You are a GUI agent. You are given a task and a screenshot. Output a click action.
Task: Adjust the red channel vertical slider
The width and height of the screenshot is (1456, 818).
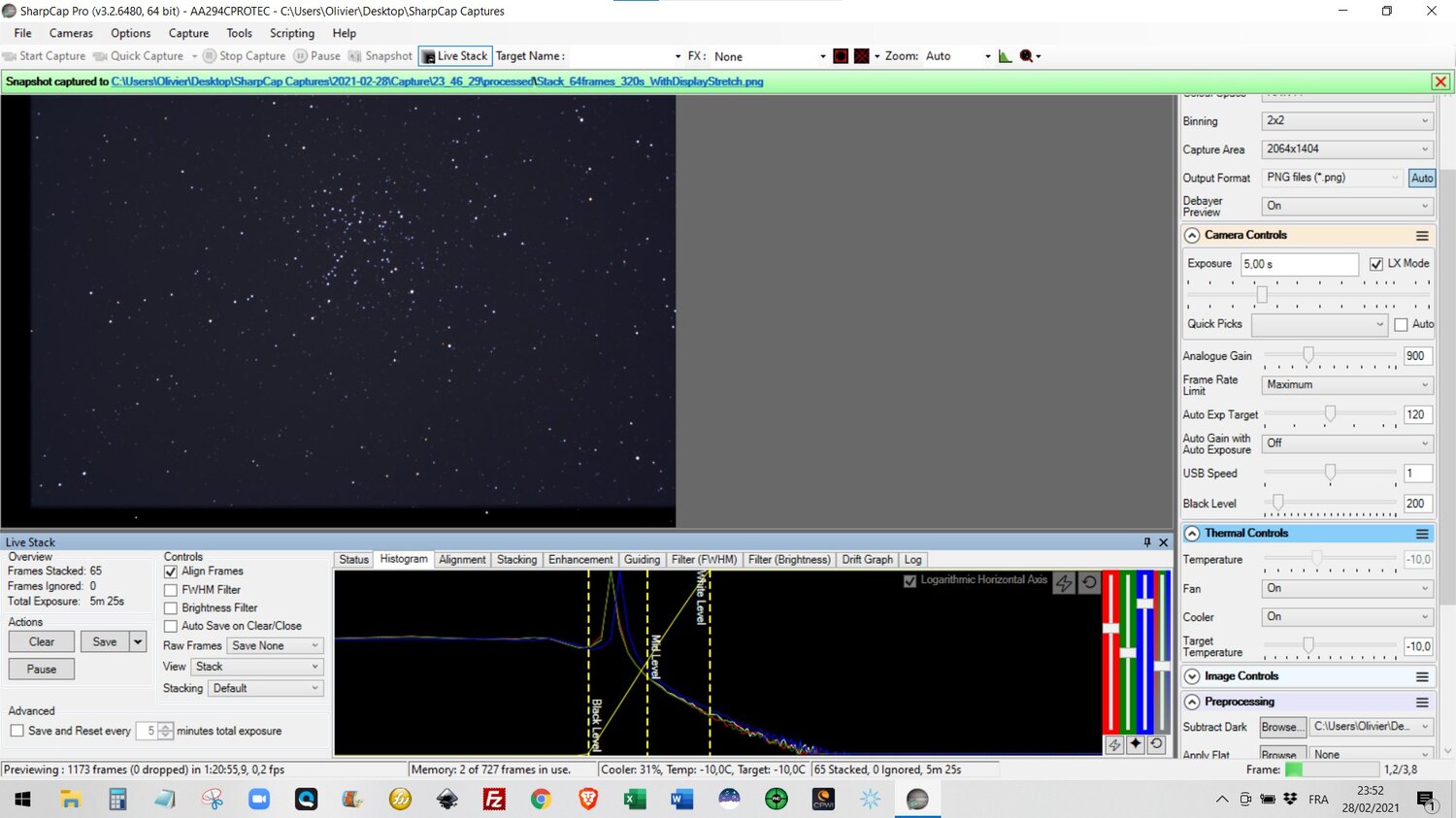click(x=1110, y=628)
